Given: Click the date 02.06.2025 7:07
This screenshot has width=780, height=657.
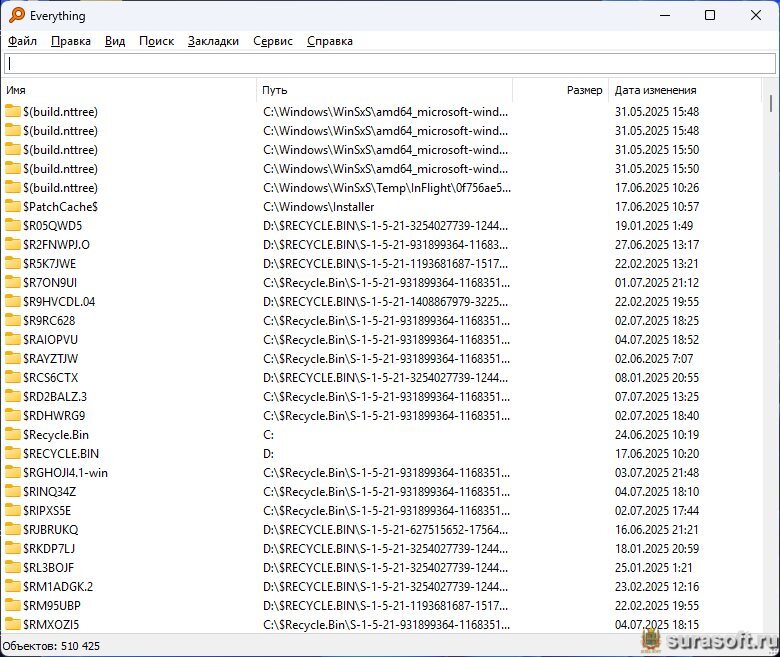Looking at the screenshot, I should [654, 358].
